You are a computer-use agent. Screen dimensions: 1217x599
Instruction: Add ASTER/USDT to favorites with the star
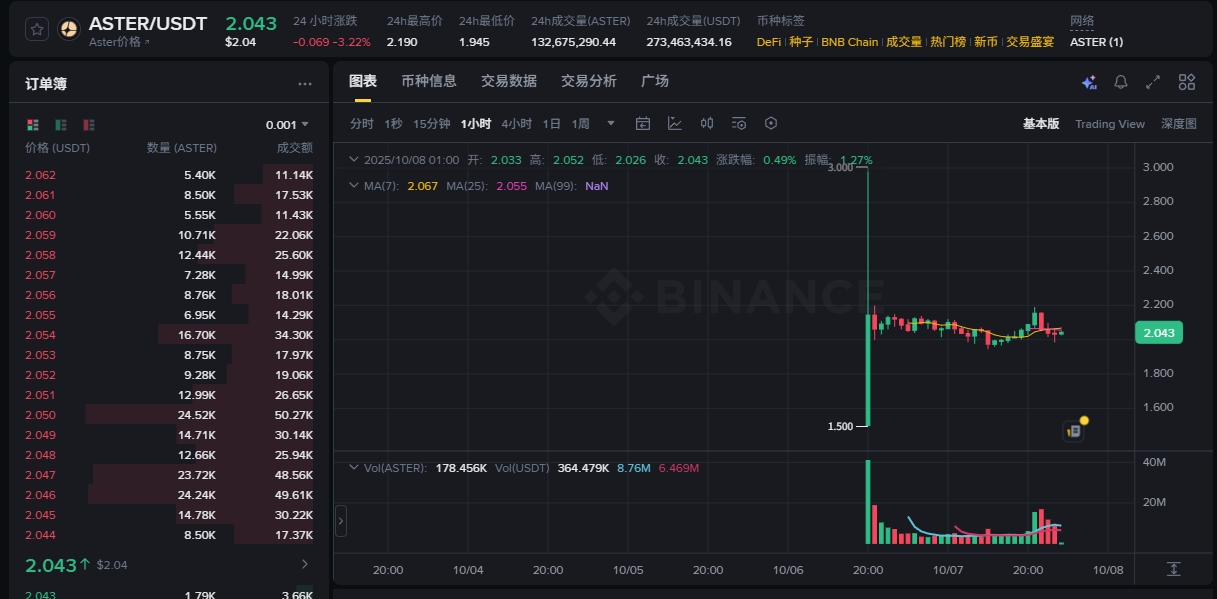37,29
